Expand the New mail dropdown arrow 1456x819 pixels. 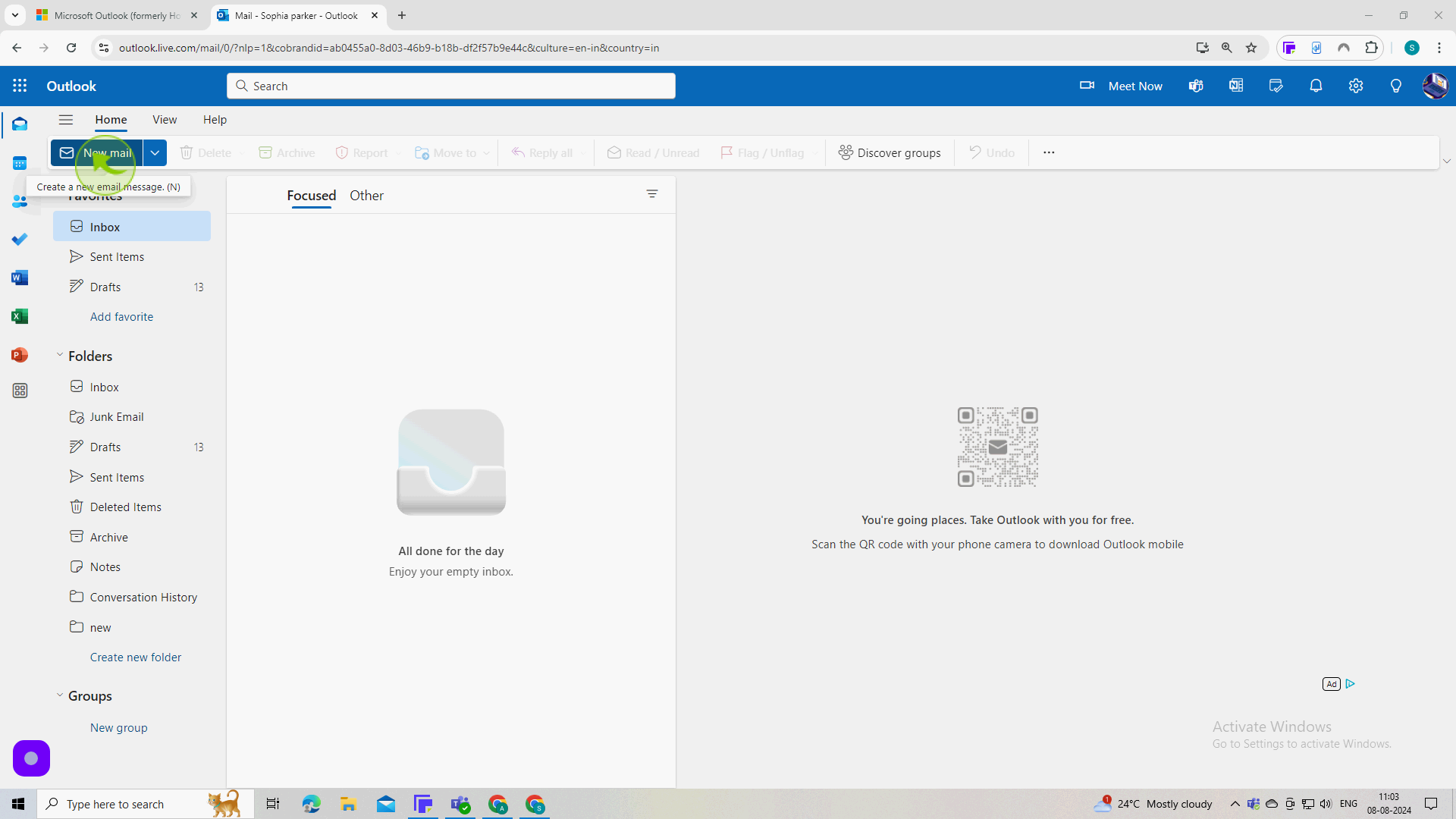(154, 153)
